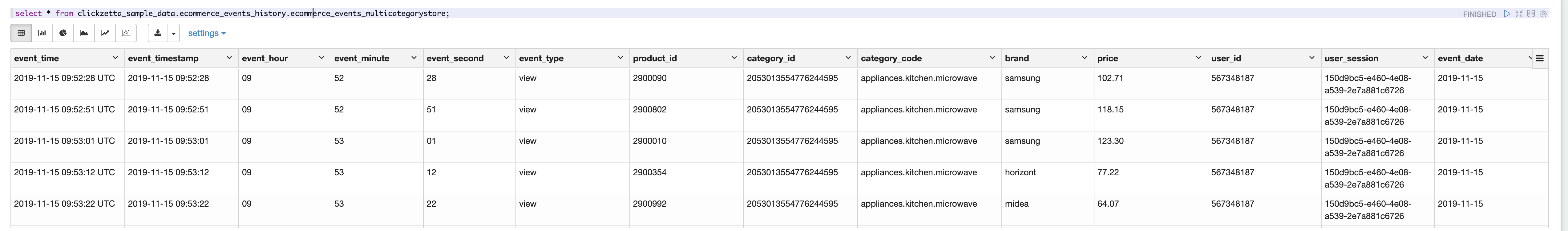Switch to table view
This screenshot has width=1568, height=231.
[x=21, y=33]
